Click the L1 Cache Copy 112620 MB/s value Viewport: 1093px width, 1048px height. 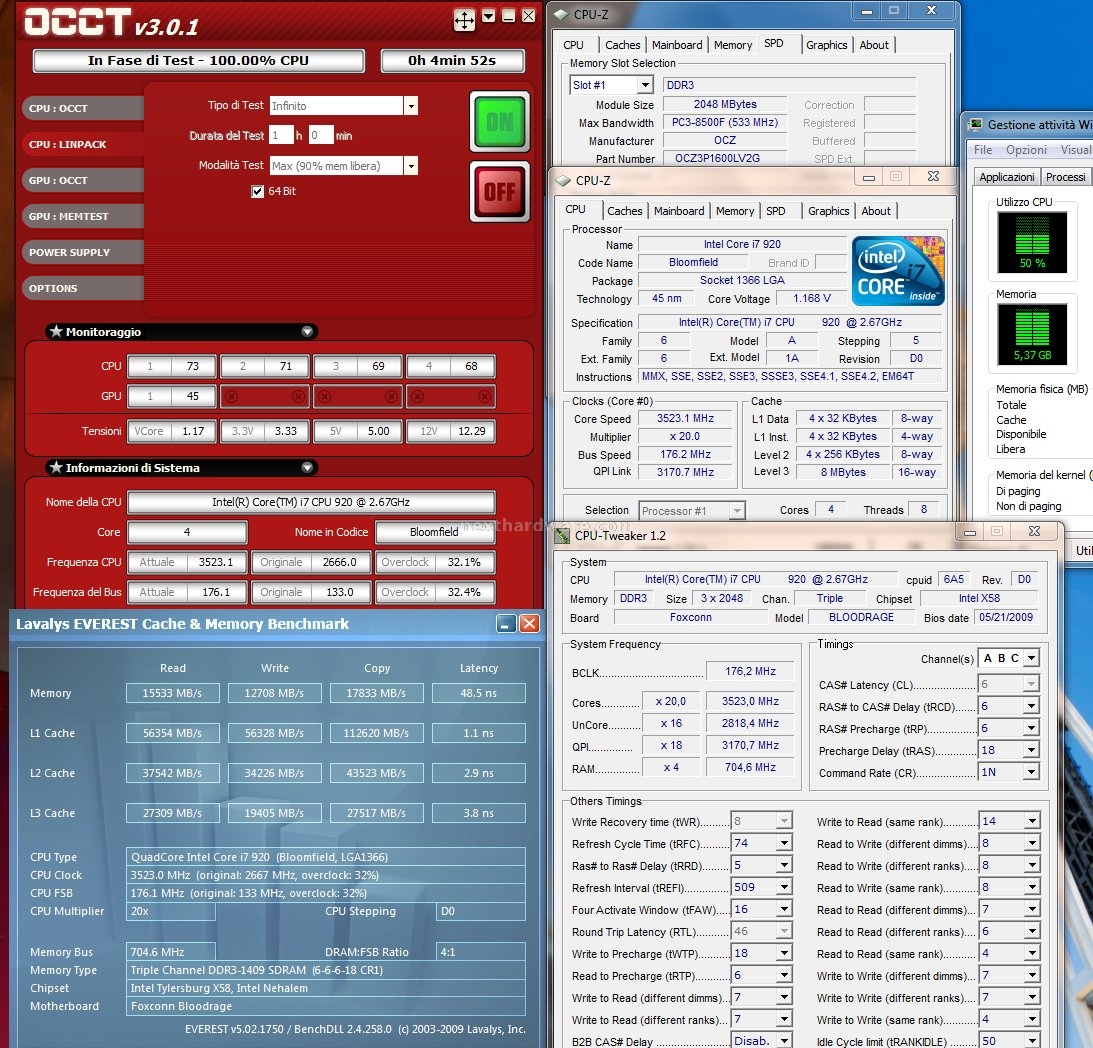coord(376,733)
